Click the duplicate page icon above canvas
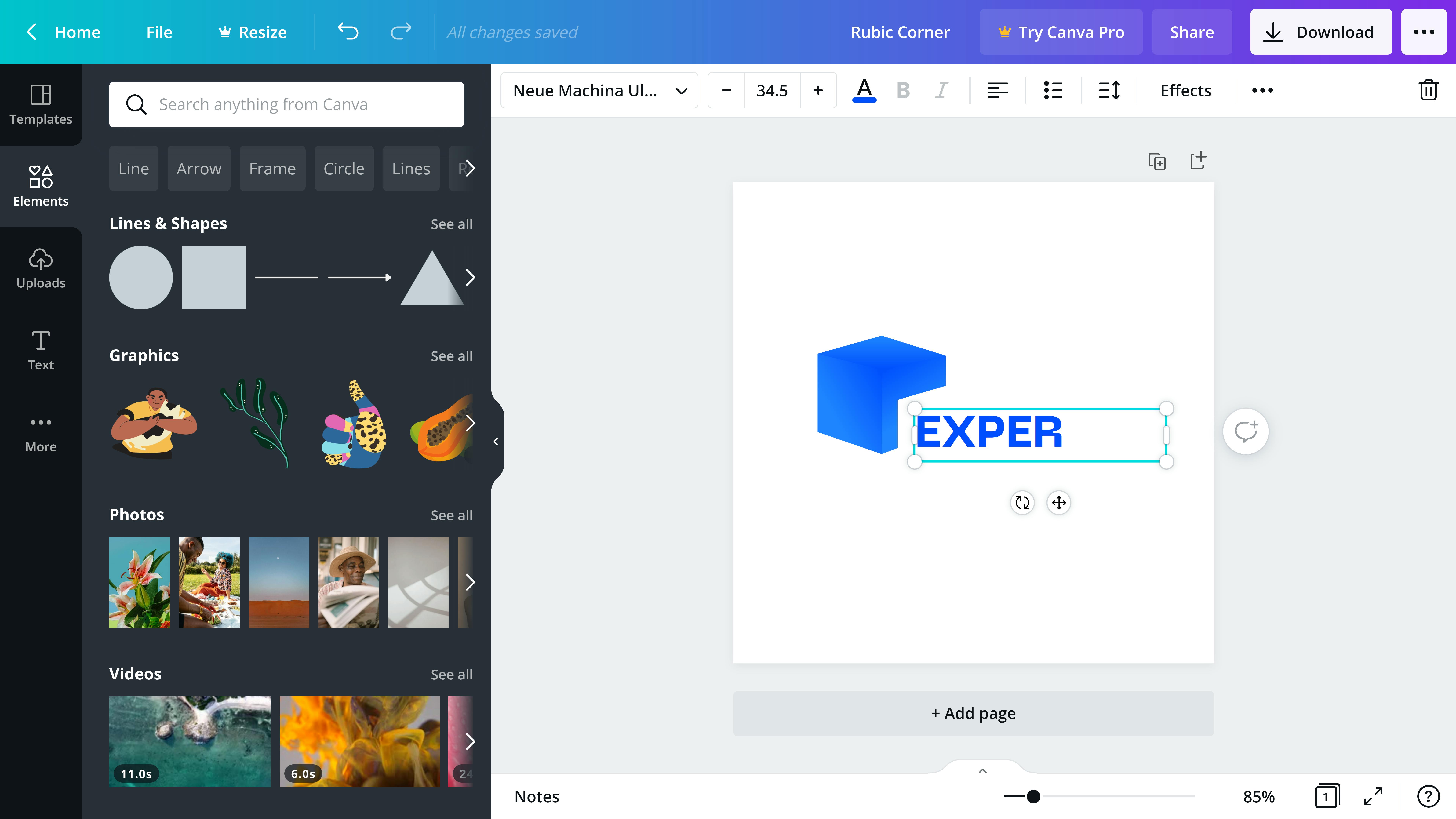 tap(1157, 161)
